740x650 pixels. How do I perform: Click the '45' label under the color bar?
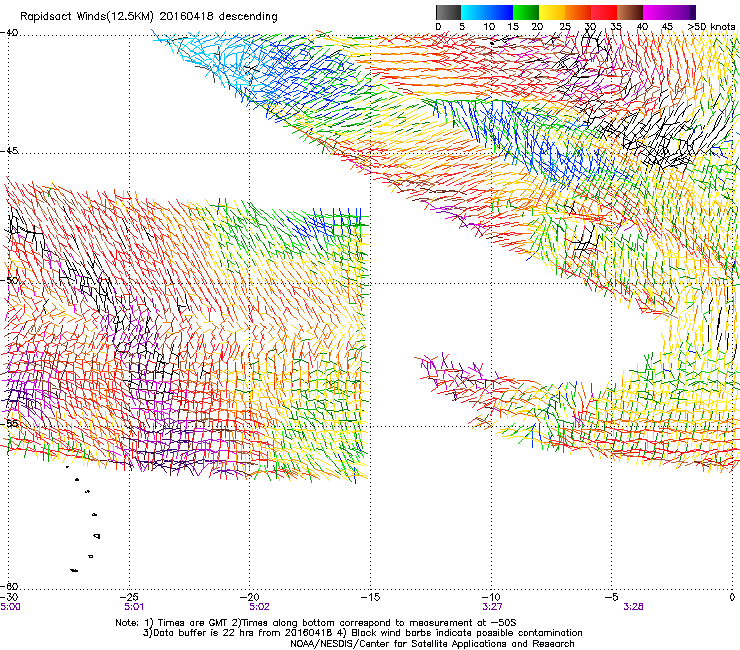[x=667, y=27]
